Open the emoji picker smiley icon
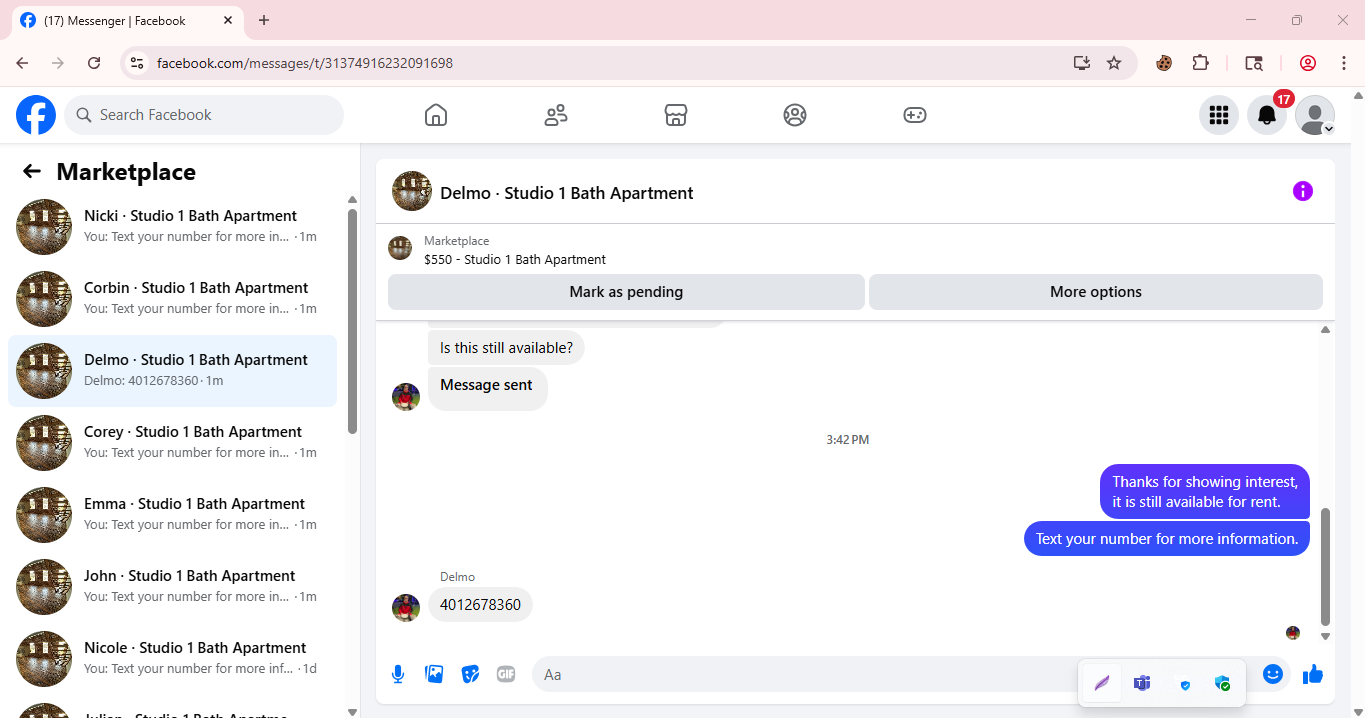Viewport: 1365px width, 718px height. point(1273,674)
